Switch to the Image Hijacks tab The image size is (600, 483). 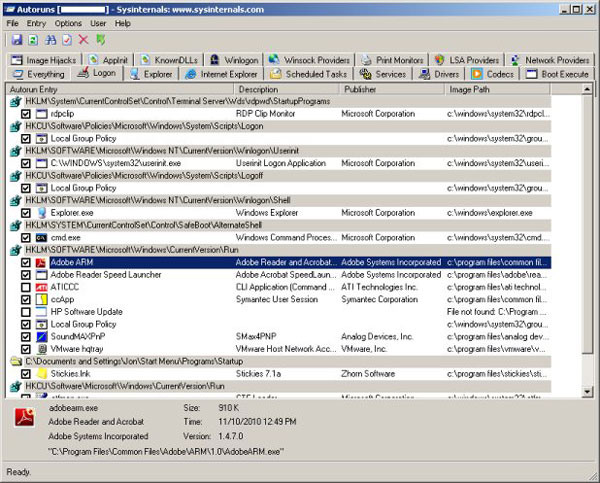(44, 60)
